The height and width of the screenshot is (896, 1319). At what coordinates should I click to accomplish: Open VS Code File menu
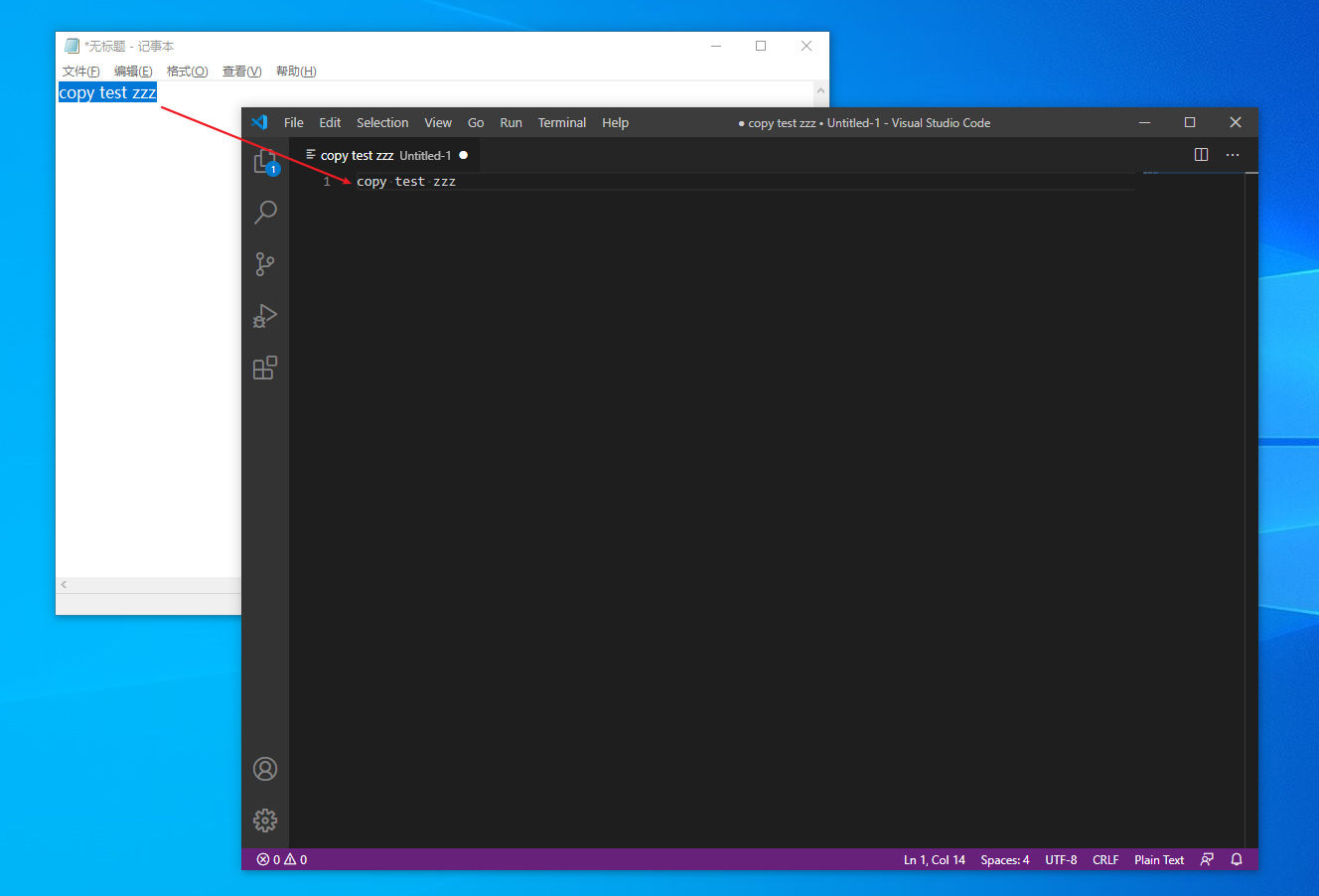tap(294, 122)
